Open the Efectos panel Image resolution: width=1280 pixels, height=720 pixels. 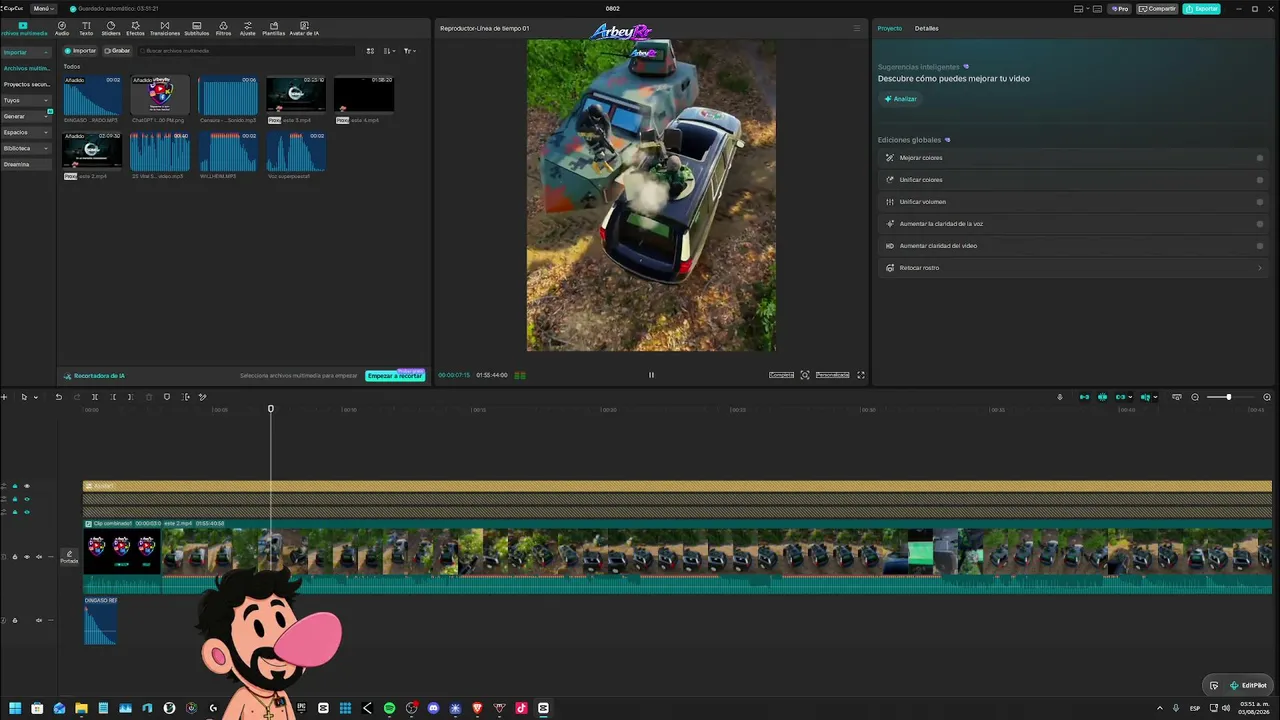coord(135,28)
